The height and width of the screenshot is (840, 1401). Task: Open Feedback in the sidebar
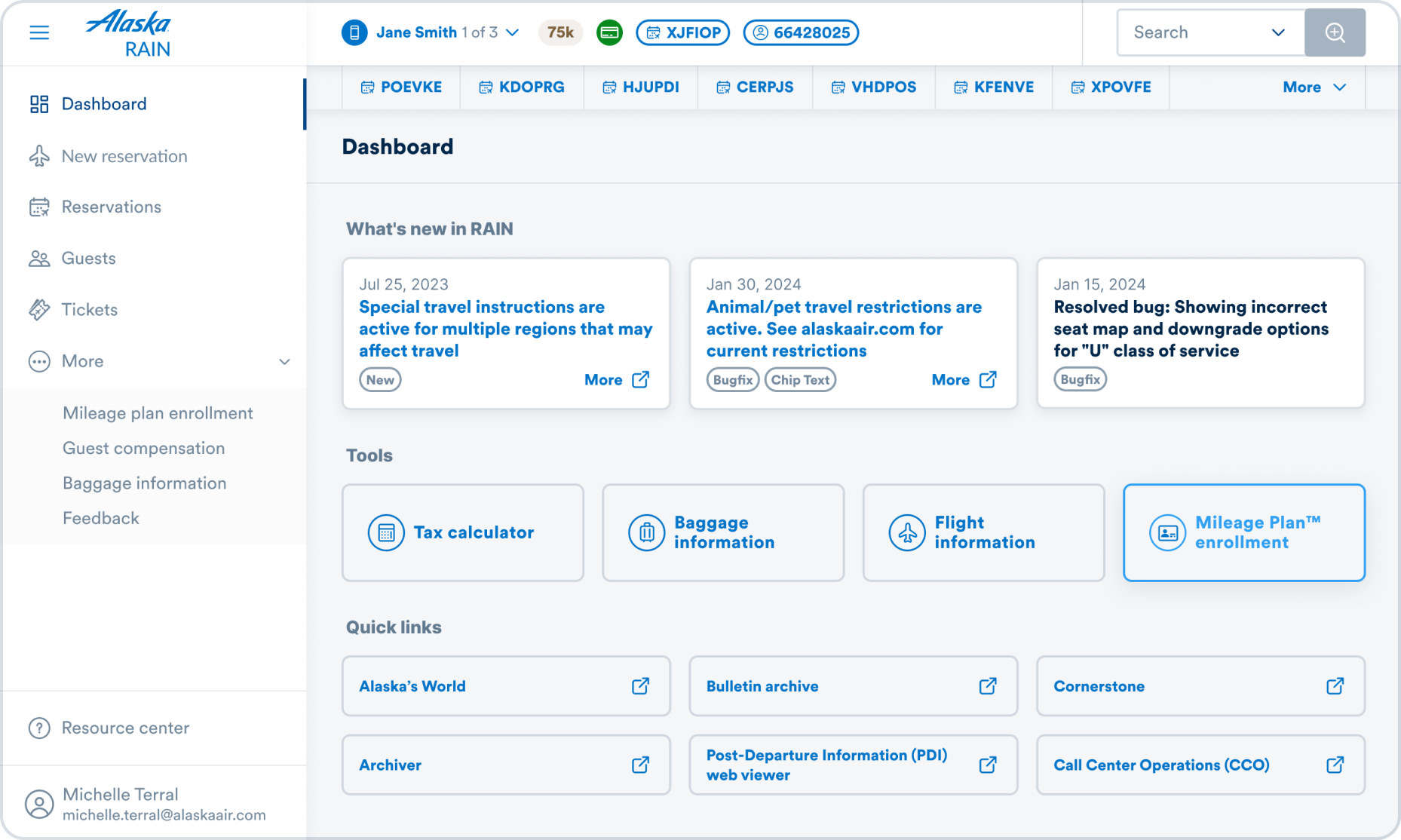tap(101, 518)
